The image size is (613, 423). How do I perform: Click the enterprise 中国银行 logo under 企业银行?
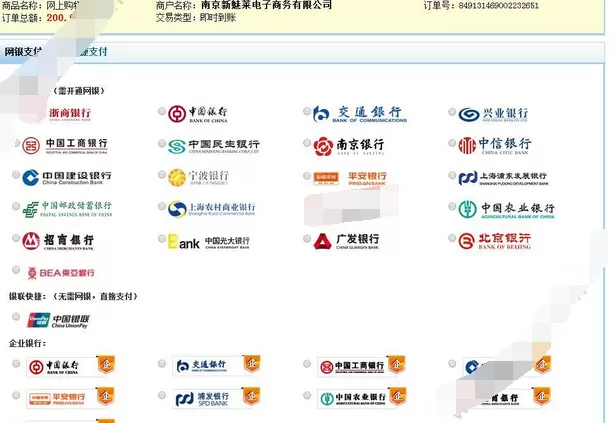[x=71, y=366]
